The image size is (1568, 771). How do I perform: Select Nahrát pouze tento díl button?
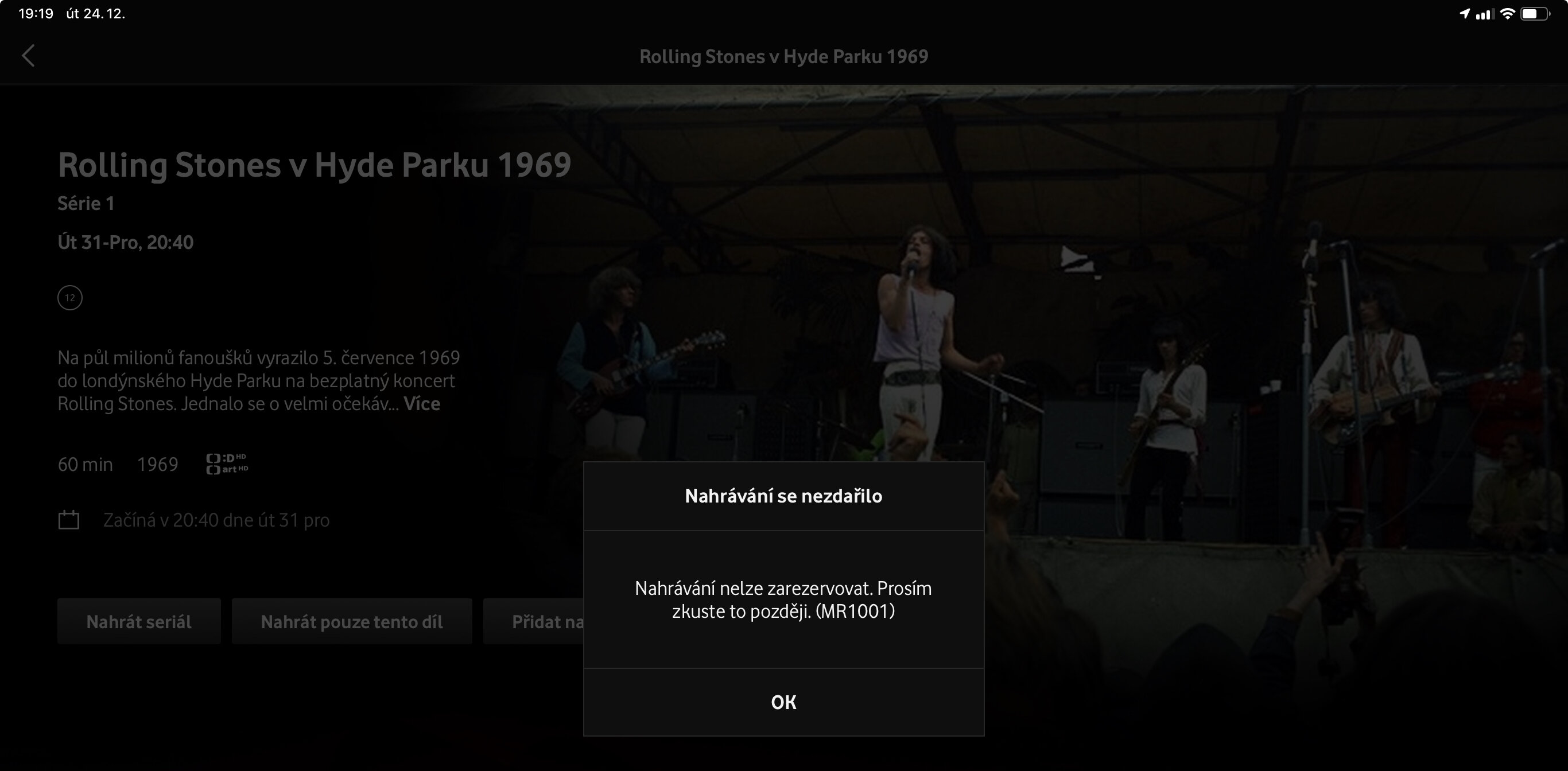point(352,621)
